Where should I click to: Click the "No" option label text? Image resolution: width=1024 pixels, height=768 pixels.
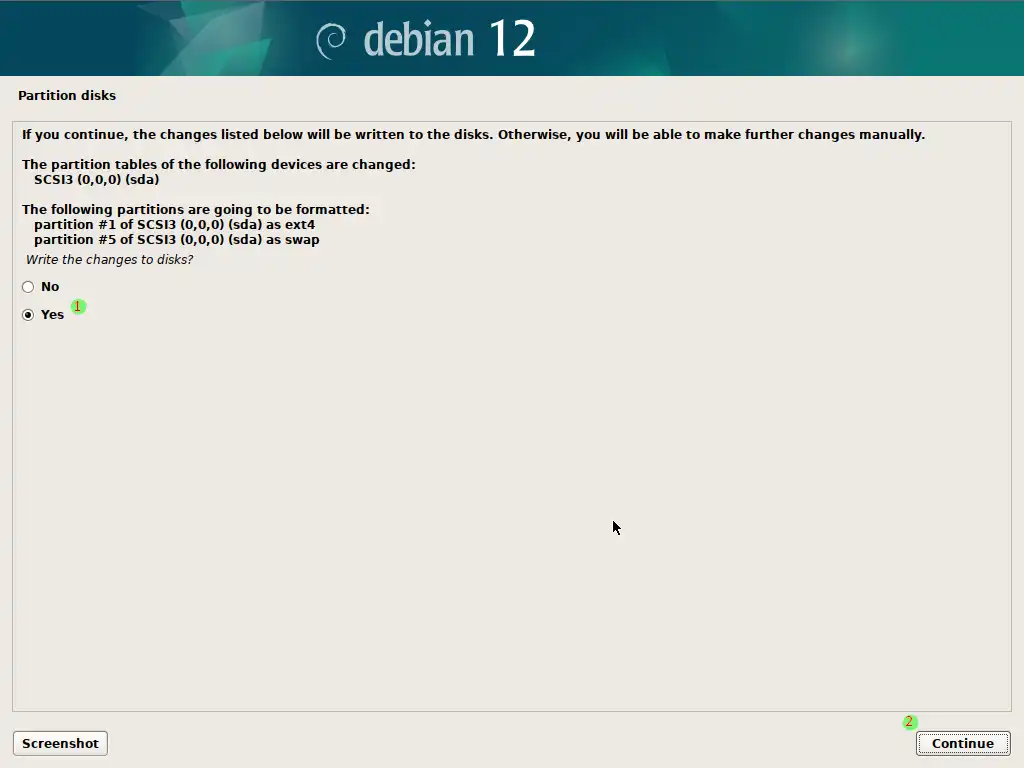[x=50, y=287]
